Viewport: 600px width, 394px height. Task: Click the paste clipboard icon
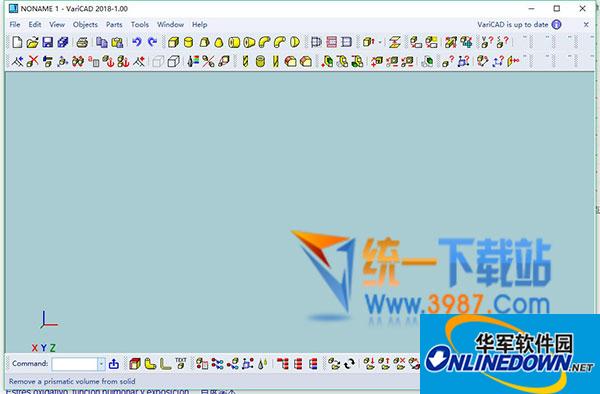tap(117, 42)
